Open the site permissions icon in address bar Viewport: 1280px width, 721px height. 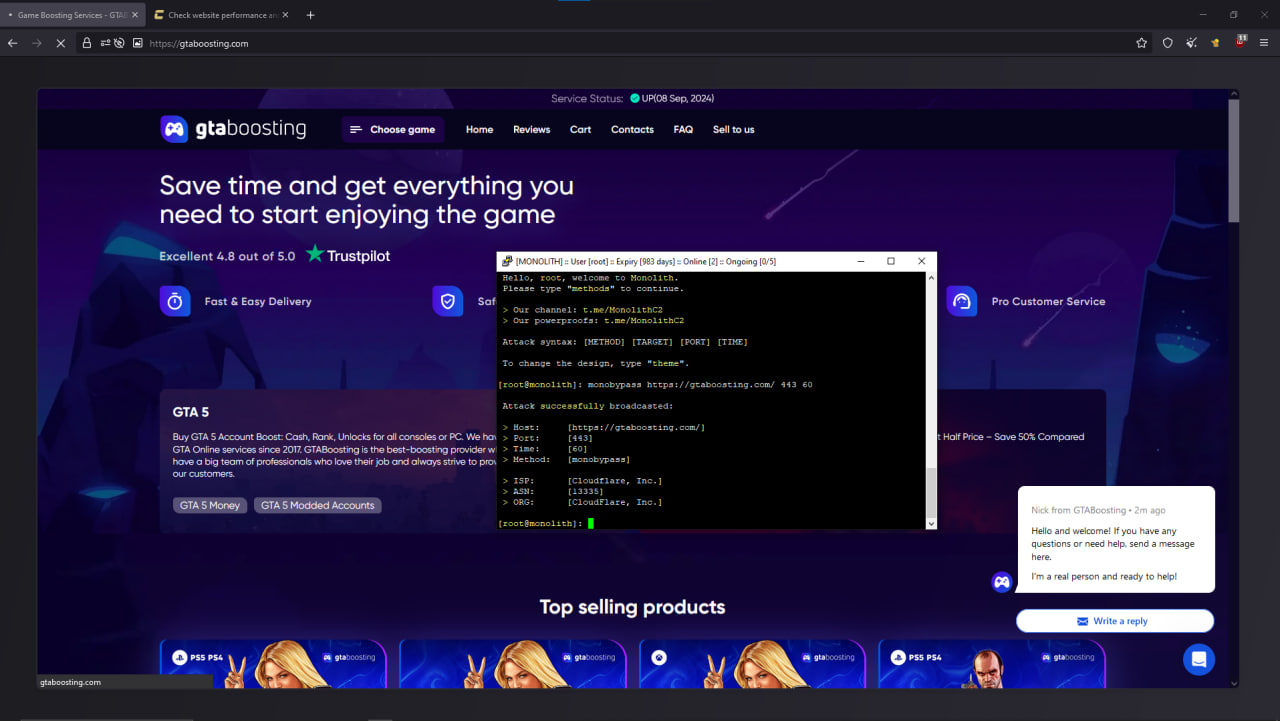coord(105,43)
